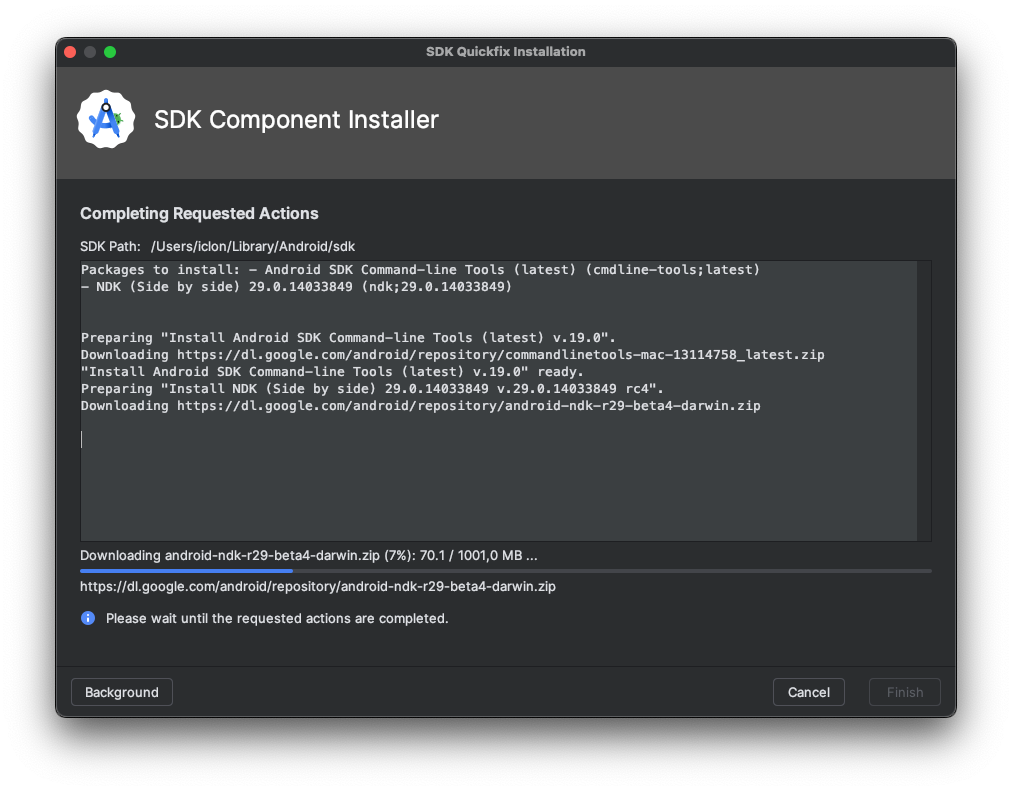
Task: Click the Android Studio logo icon
Action: point(106,119)
